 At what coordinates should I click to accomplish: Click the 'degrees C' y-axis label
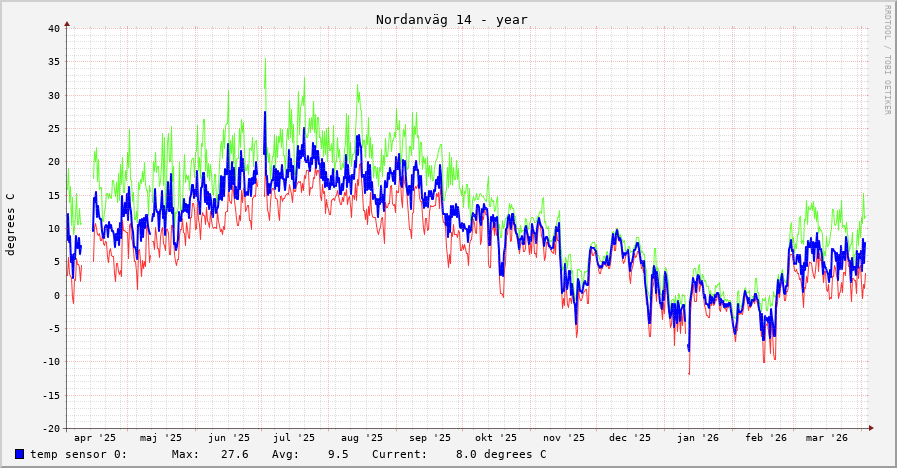(x=11, y=224)
